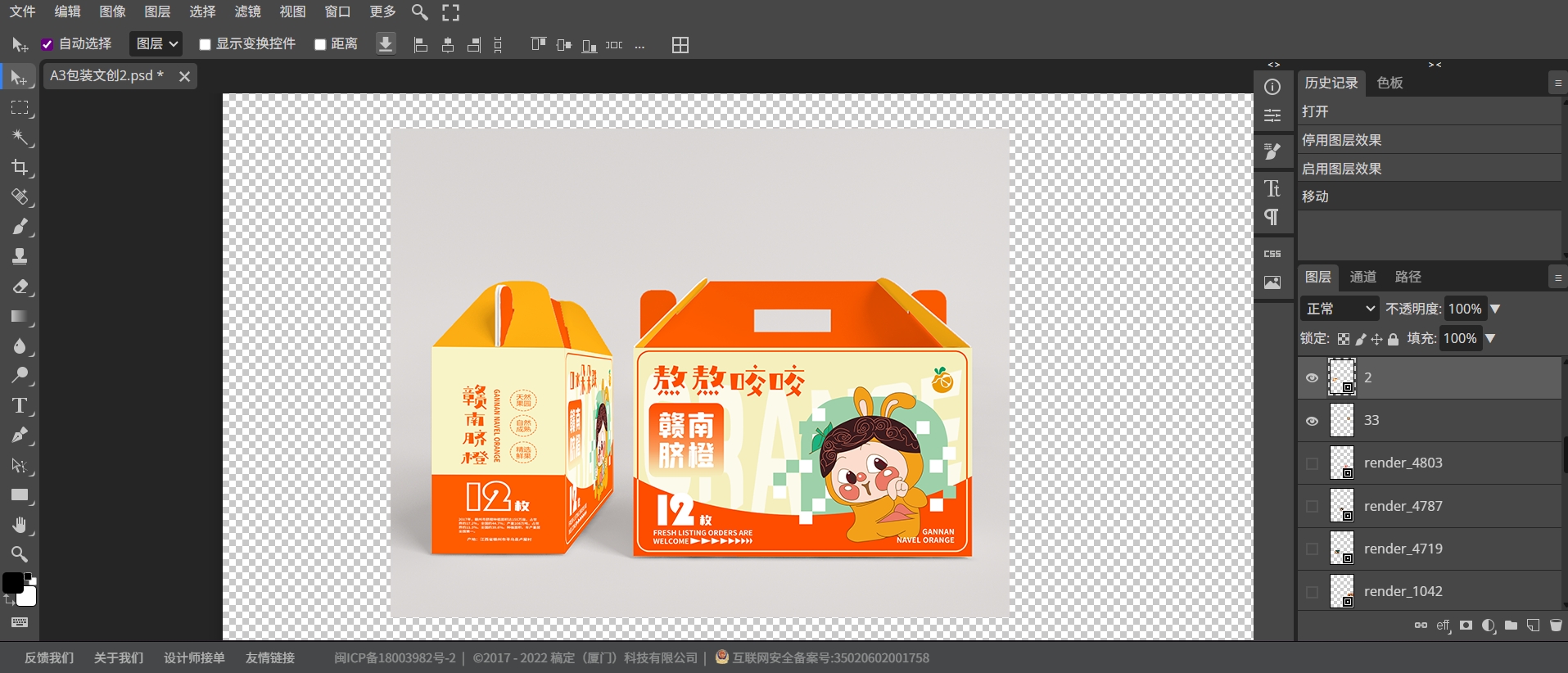Screen dimensions: 1568x673
Task: Pick the Eraser tool
Action: click(20, 287)
